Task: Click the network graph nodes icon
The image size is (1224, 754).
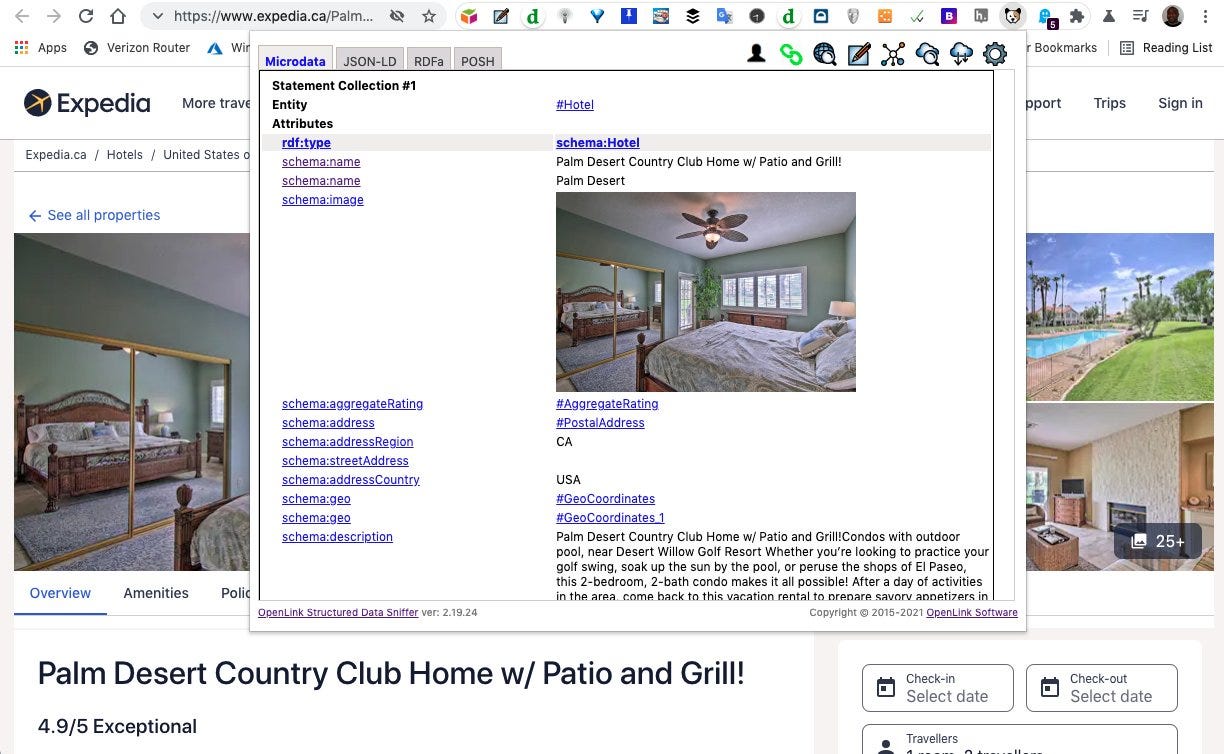Action: point(893,54)
